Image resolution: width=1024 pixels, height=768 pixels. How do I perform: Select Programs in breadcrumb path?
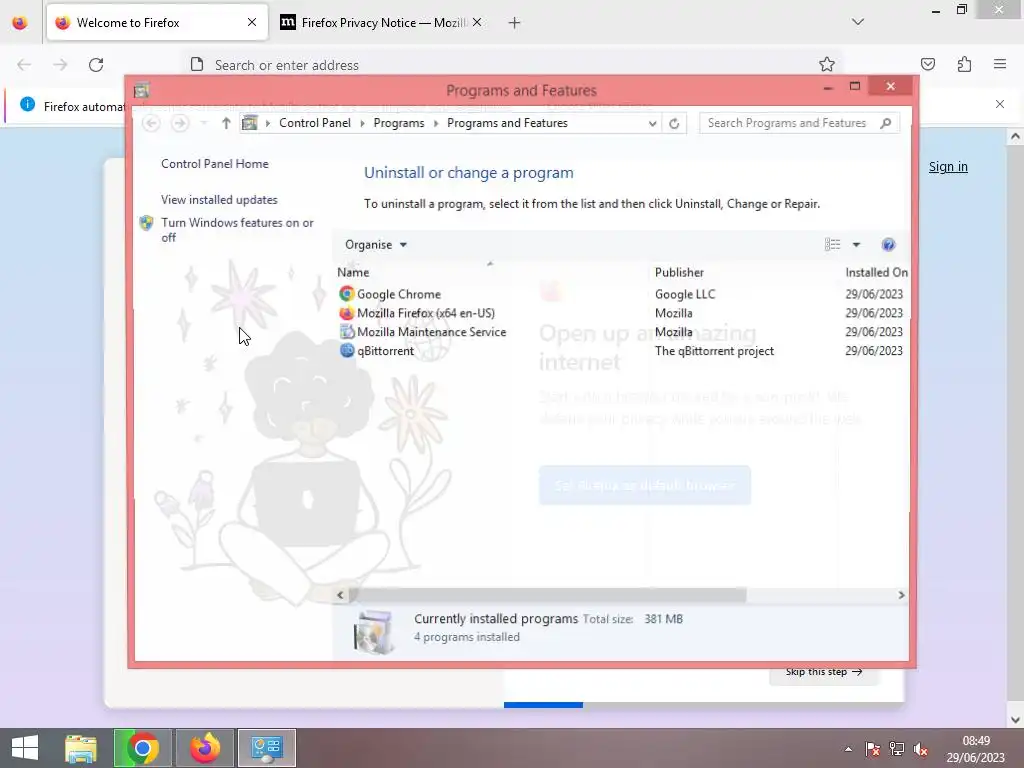click(x=398, y=123)
